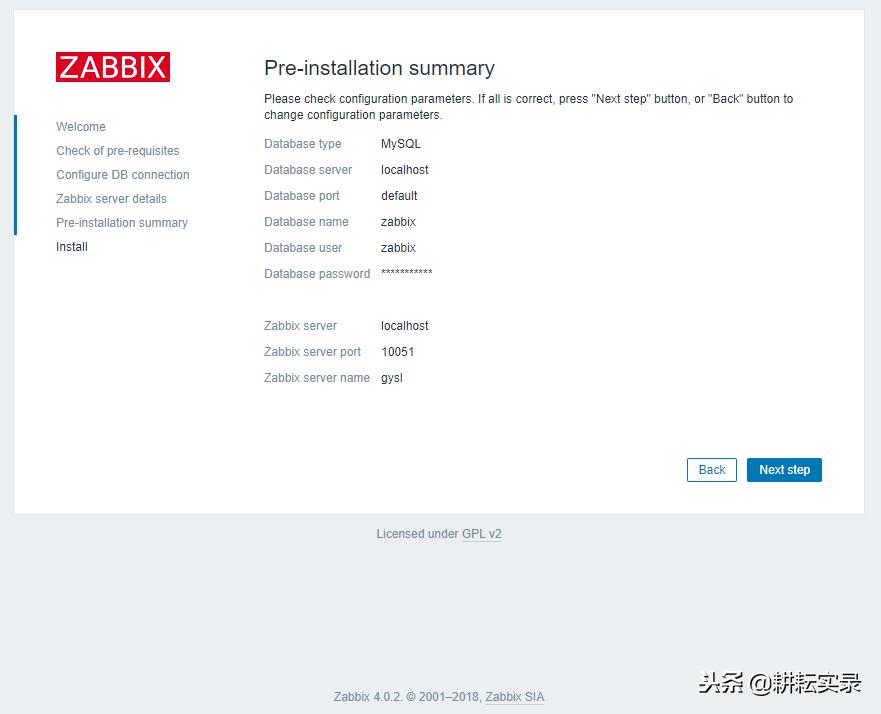The width and height of the screenshot is (881, 714).
Task: Visit the Zabbix SIA link
Action: 514,697
